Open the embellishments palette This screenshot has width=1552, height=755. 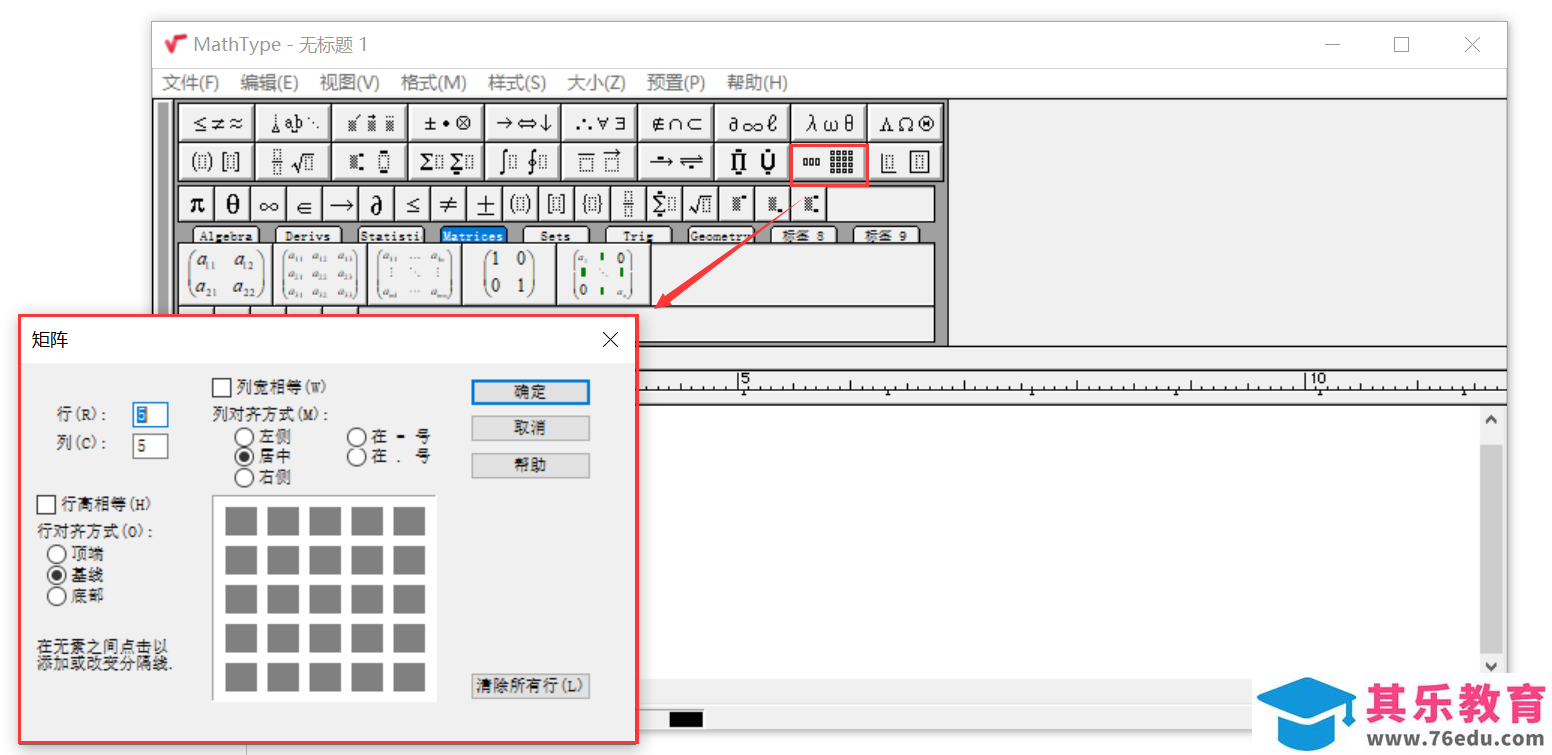pos(370,124)
